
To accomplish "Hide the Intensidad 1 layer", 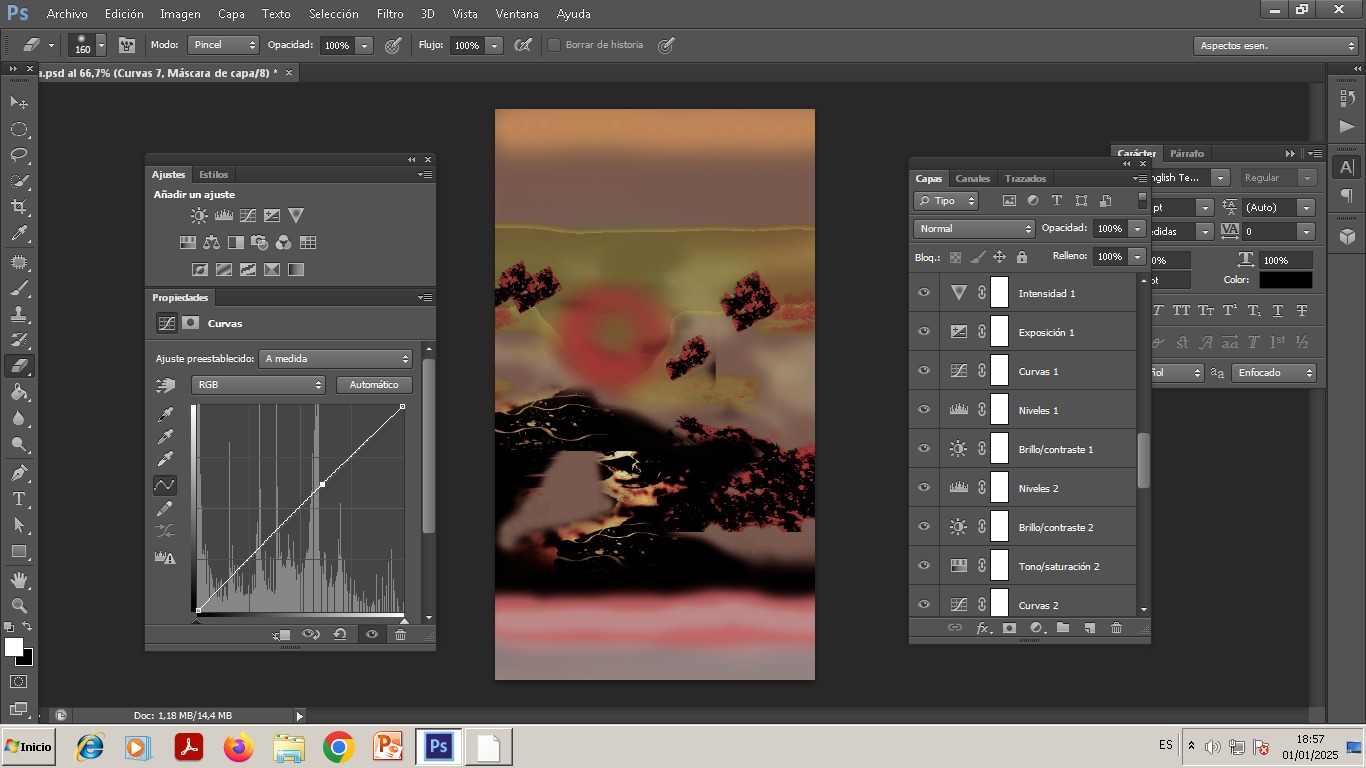I will click(x=924, y=293).
